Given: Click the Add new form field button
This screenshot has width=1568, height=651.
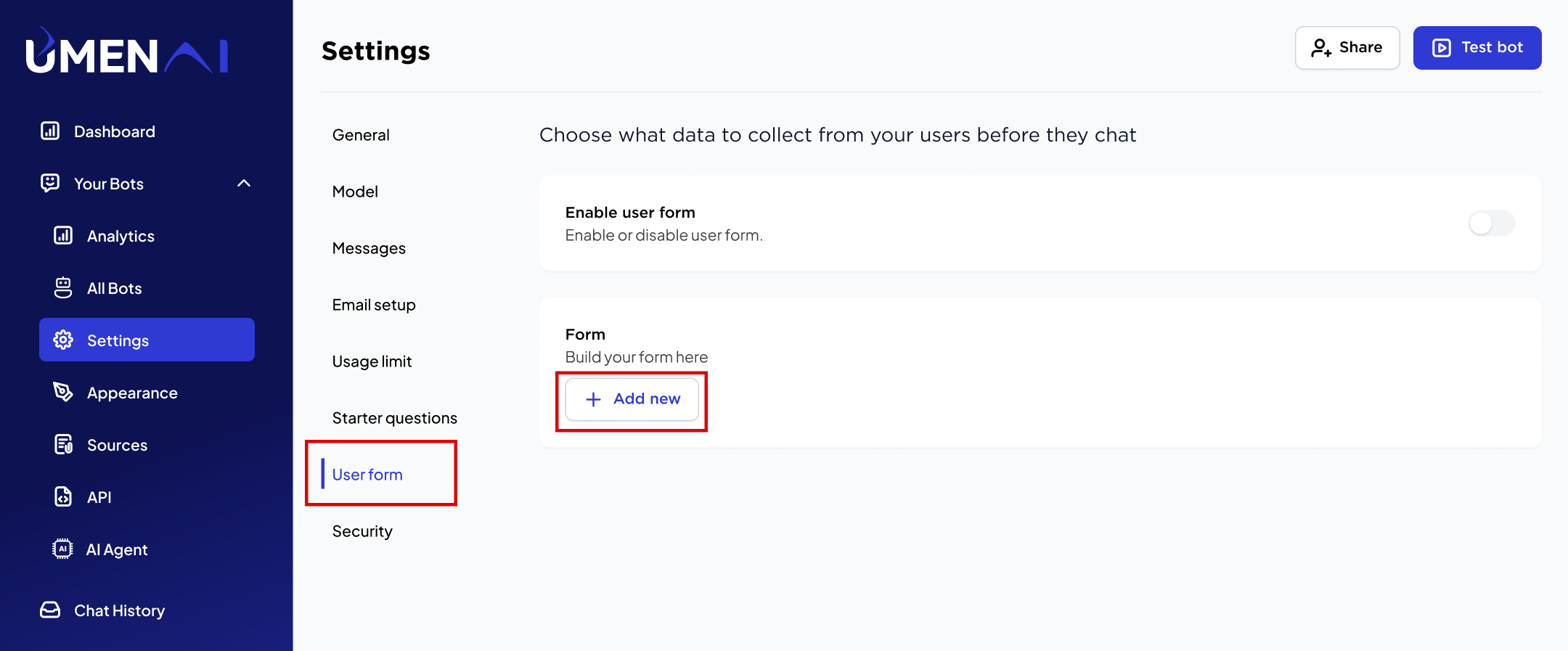Looking at the screenshot, I should point(632,399).
